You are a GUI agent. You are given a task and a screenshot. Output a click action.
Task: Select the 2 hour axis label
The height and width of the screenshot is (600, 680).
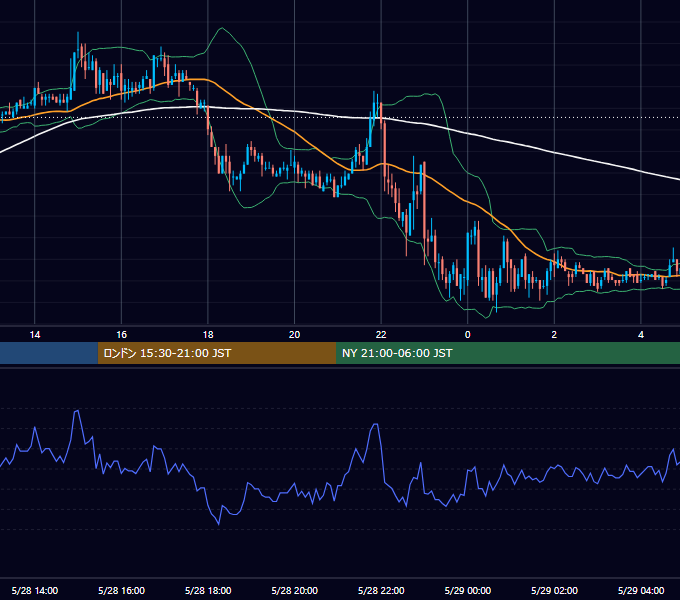tap(554, 335)
